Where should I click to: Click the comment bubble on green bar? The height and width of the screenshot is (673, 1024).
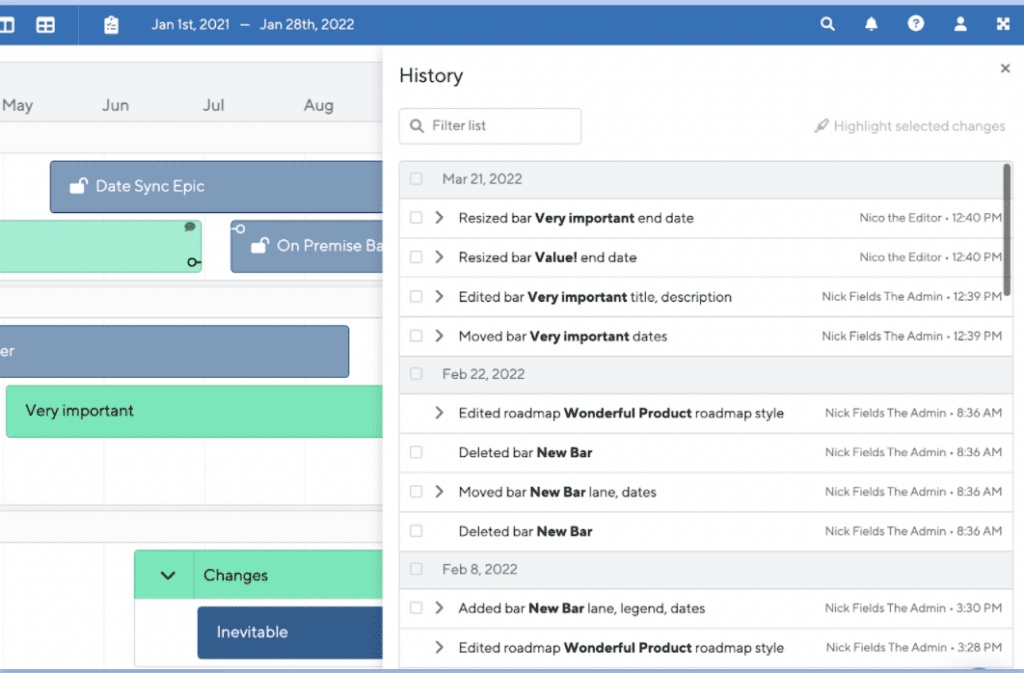coord(190,228)
